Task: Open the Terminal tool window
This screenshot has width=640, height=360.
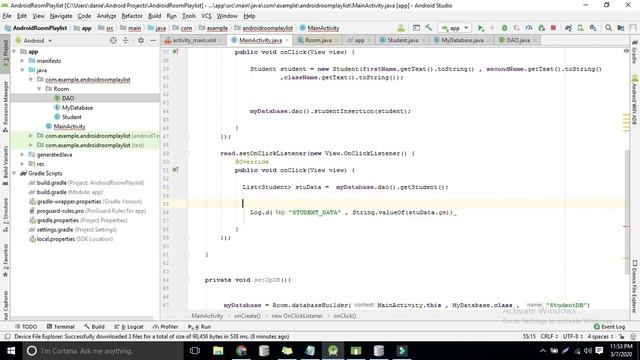Action: click(60, 327)
